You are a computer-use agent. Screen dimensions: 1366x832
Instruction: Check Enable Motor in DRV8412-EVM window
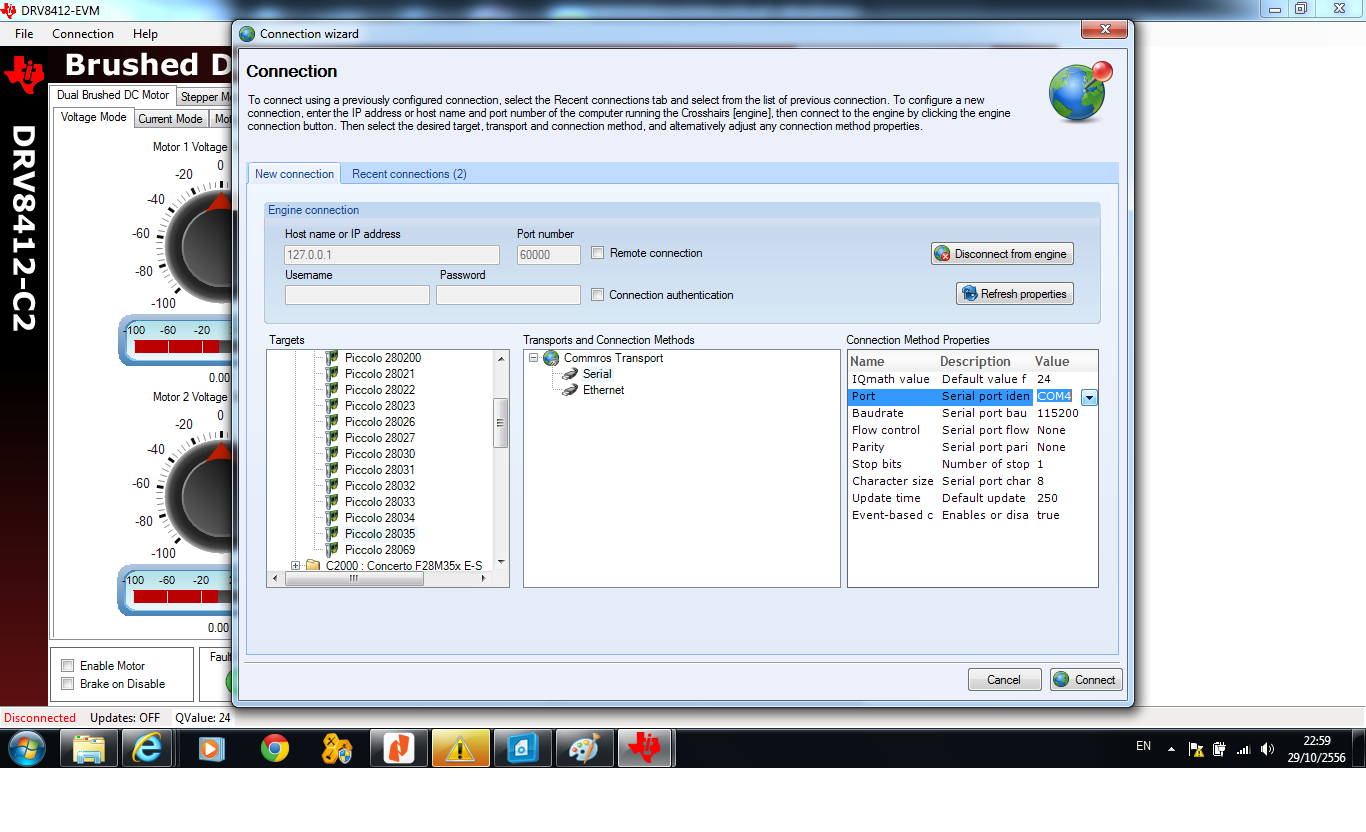(x=67, y=666)
